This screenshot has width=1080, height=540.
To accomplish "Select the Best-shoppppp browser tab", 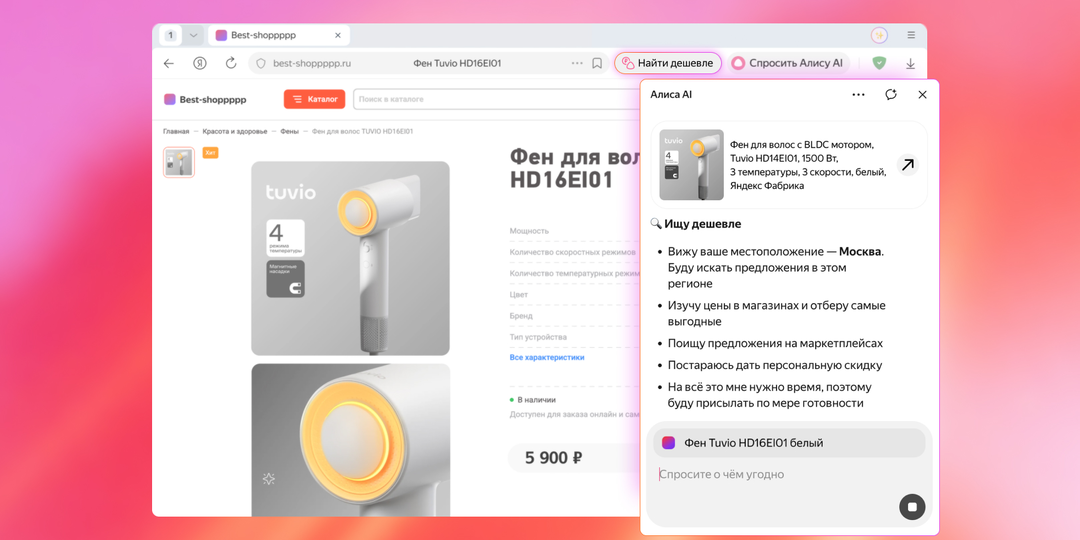I will point(278,35).
